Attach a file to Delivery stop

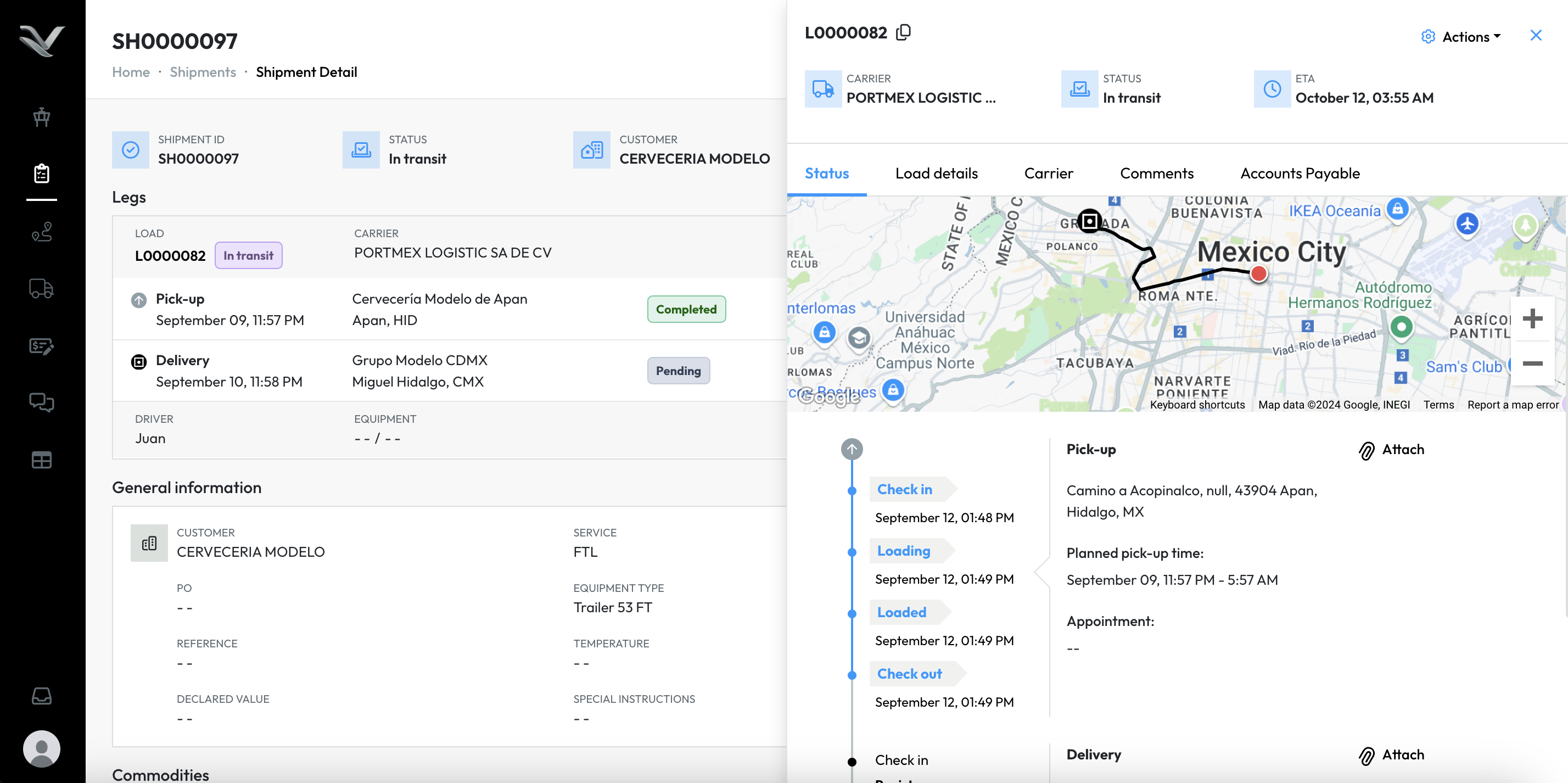click(1391, 755)
